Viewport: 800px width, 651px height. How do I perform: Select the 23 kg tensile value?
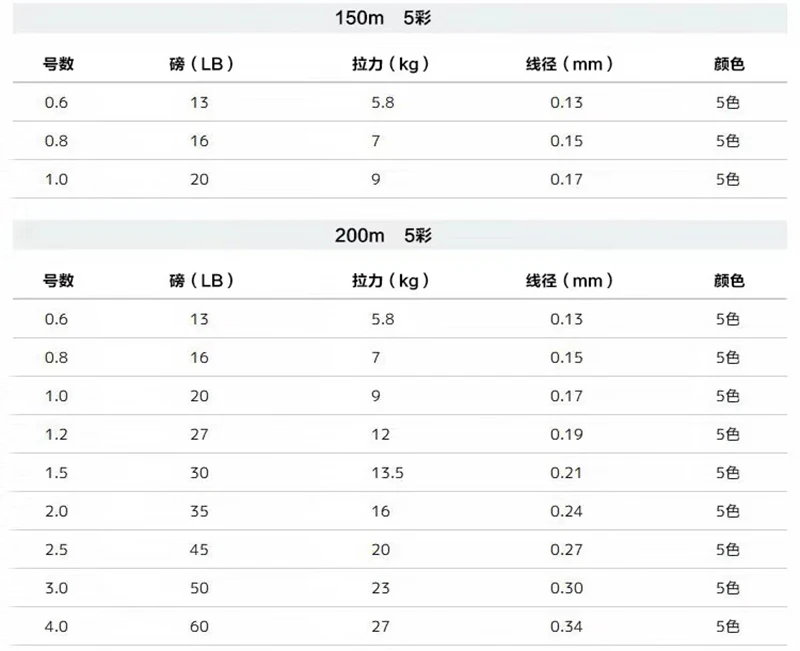tap(381, 588)
